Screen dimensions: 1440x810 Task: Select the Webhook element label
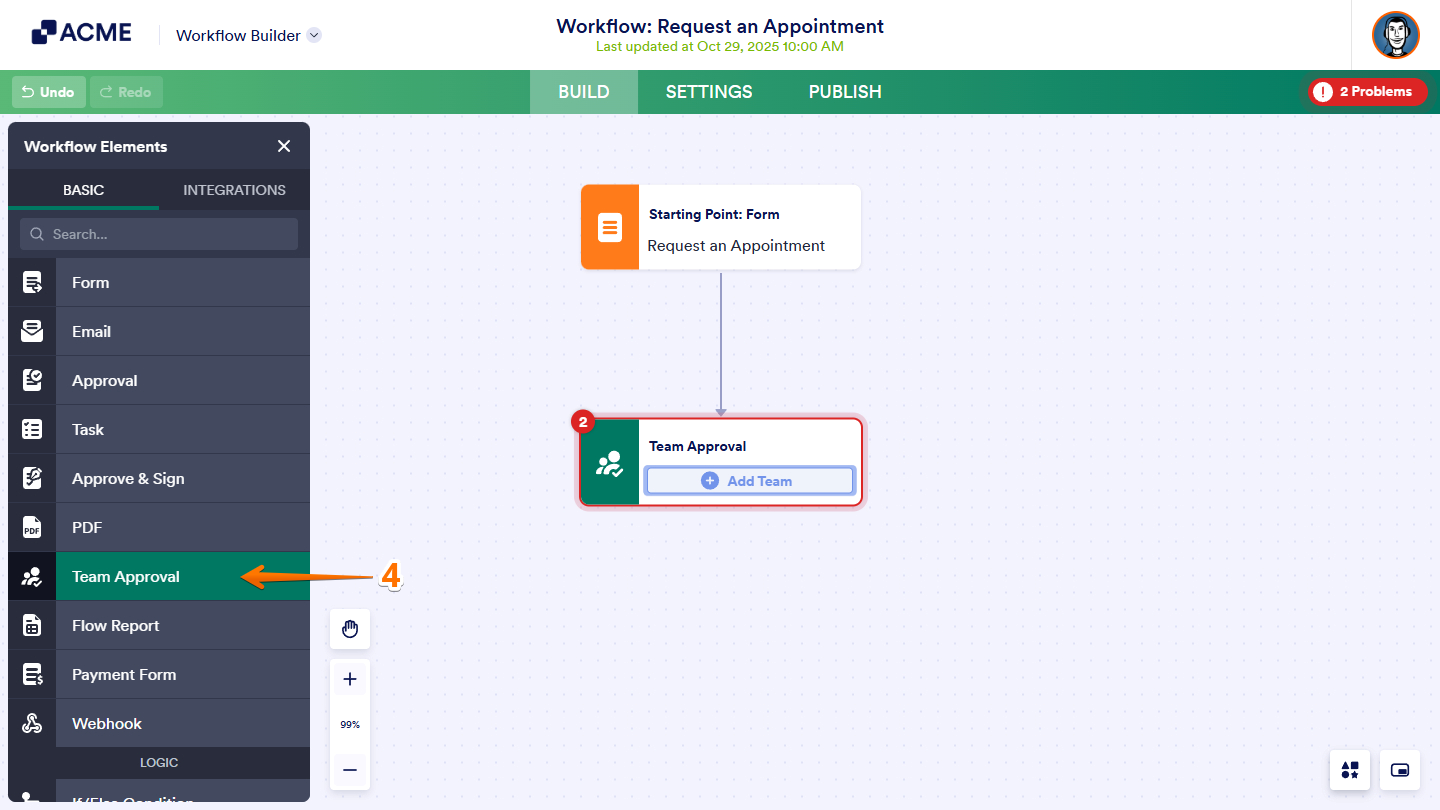tap(107, 724)
